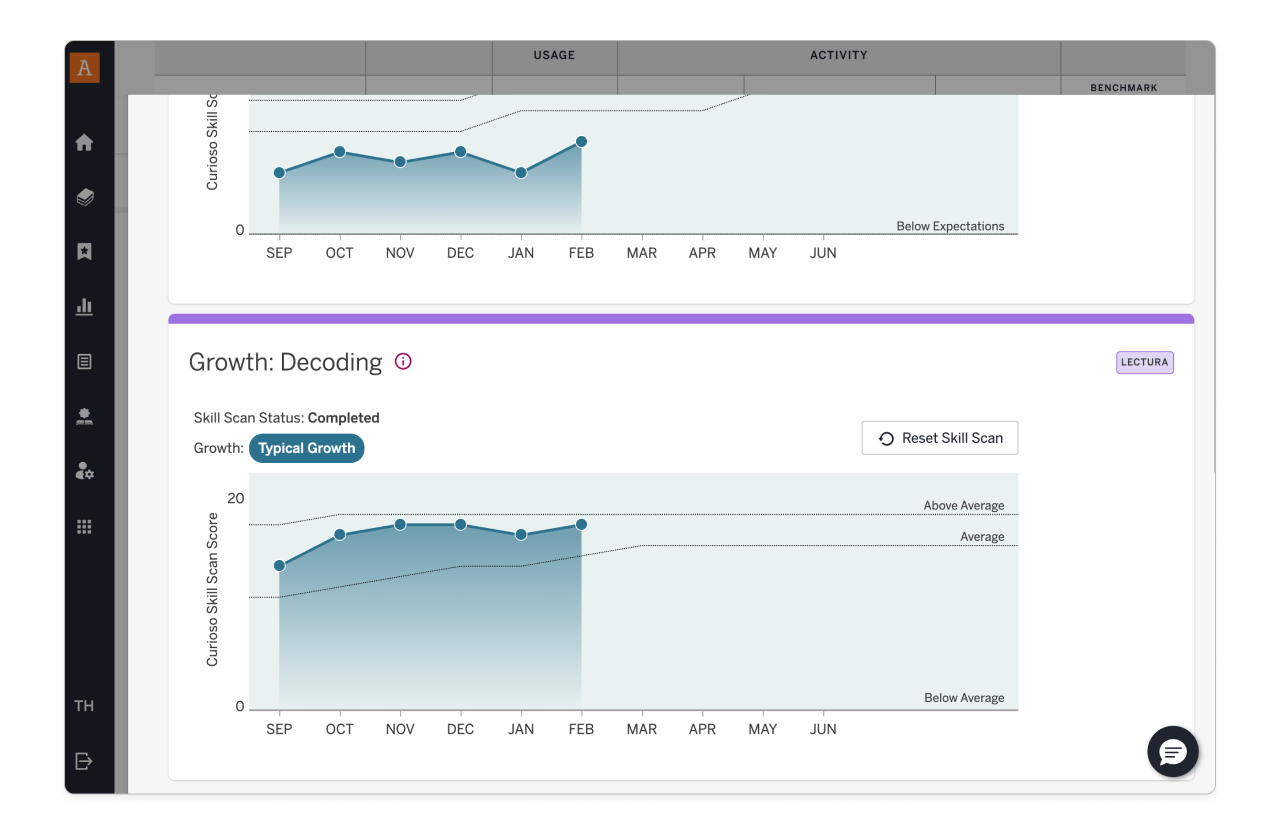Viewport: 1280px width, 836px height.
Task: Click the LECTURA badge
Action: pos(1144,362)
